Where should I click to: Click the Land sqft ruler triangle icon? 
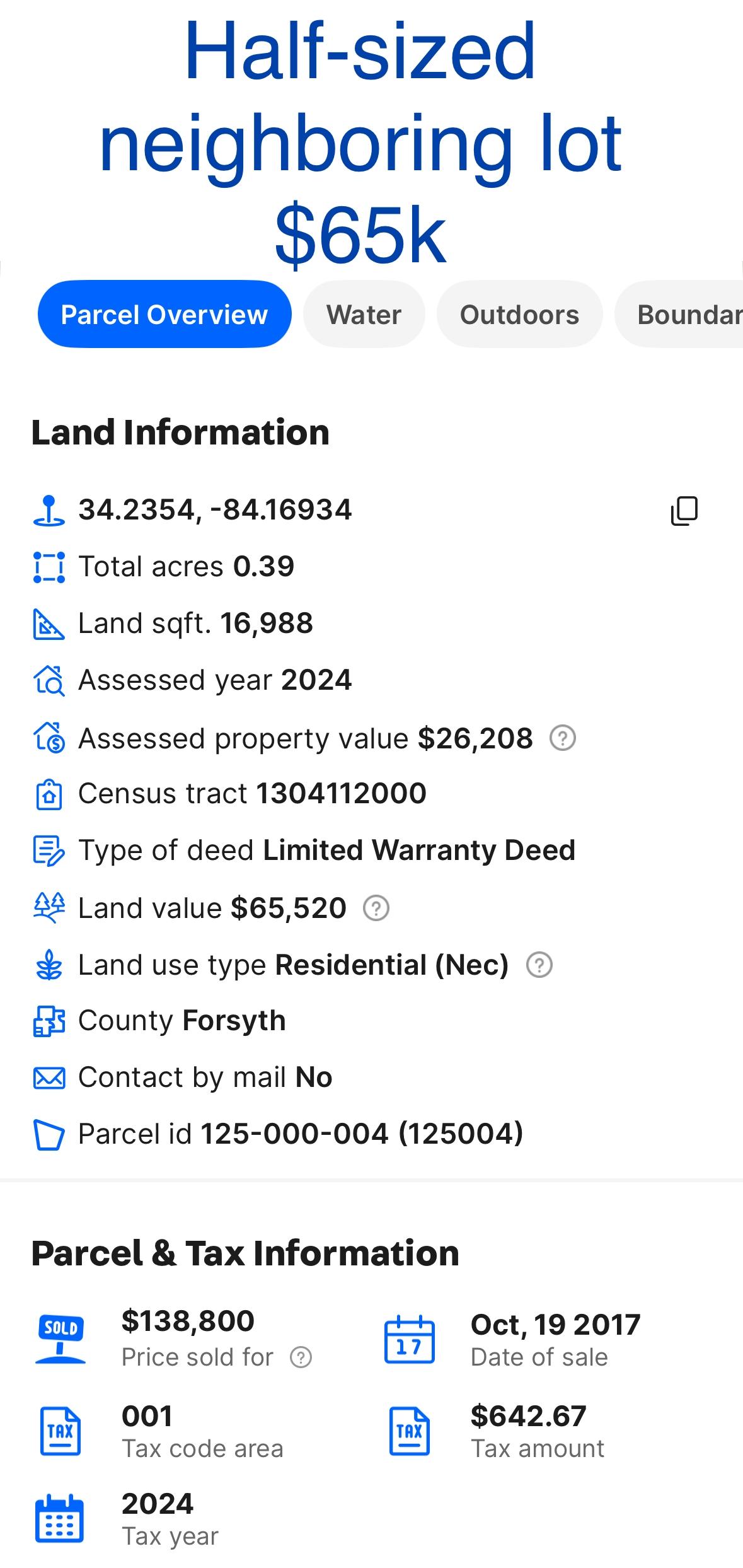point(49,624)
